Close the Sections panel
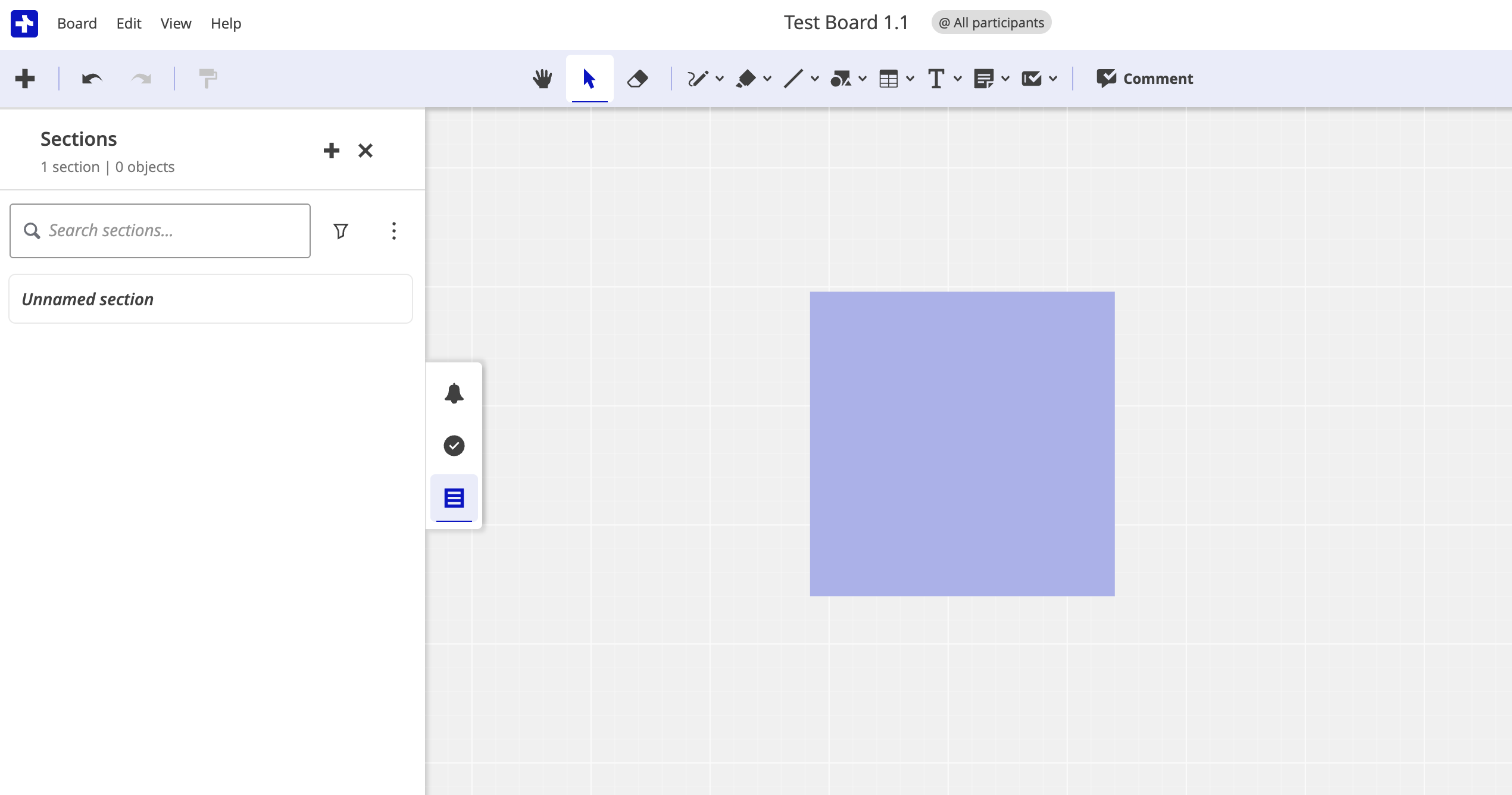 365,151
